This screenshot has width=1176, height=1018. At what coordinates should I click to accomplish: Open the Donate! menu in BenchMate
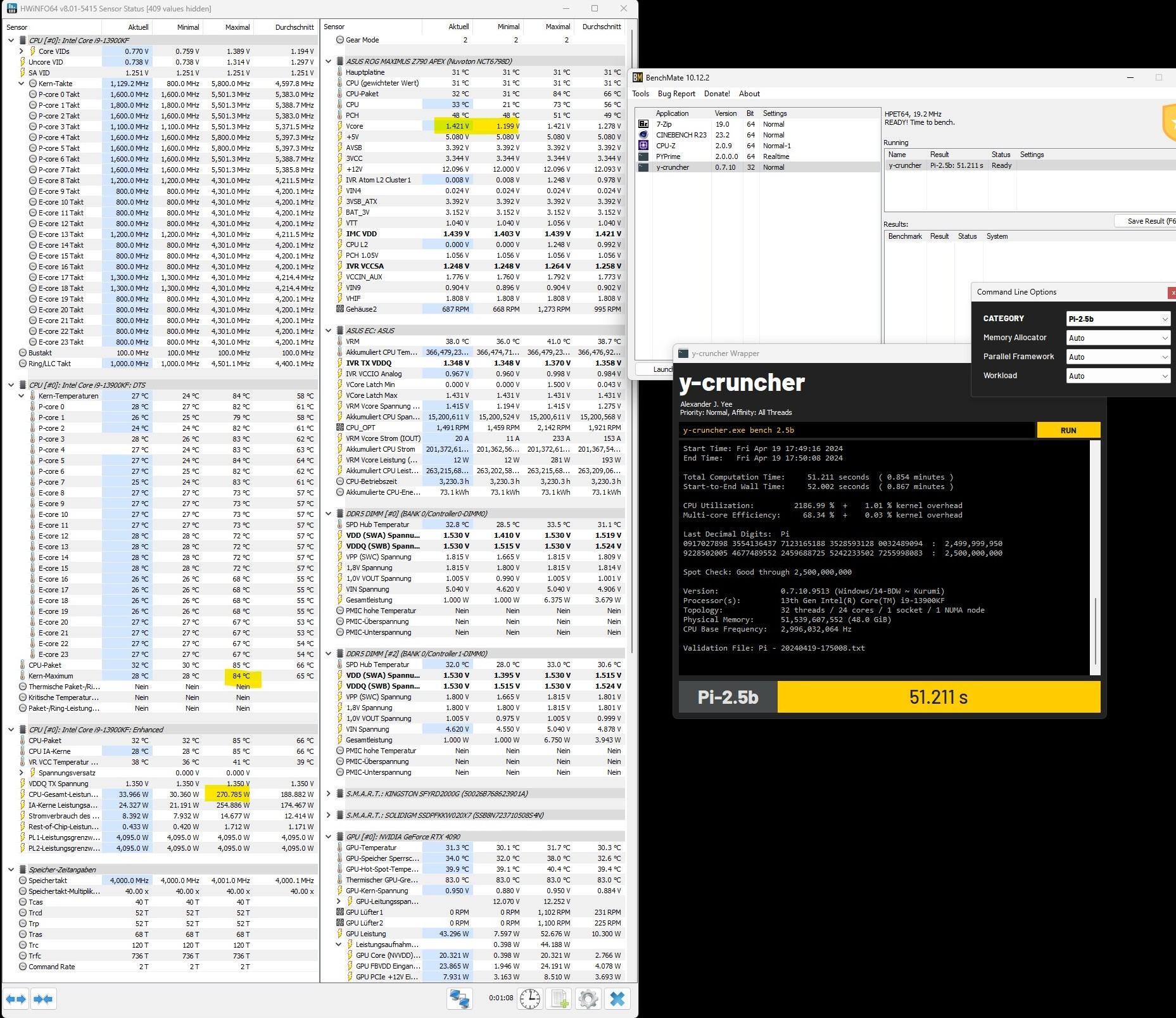pyautogui.click(x=717, y=94)
